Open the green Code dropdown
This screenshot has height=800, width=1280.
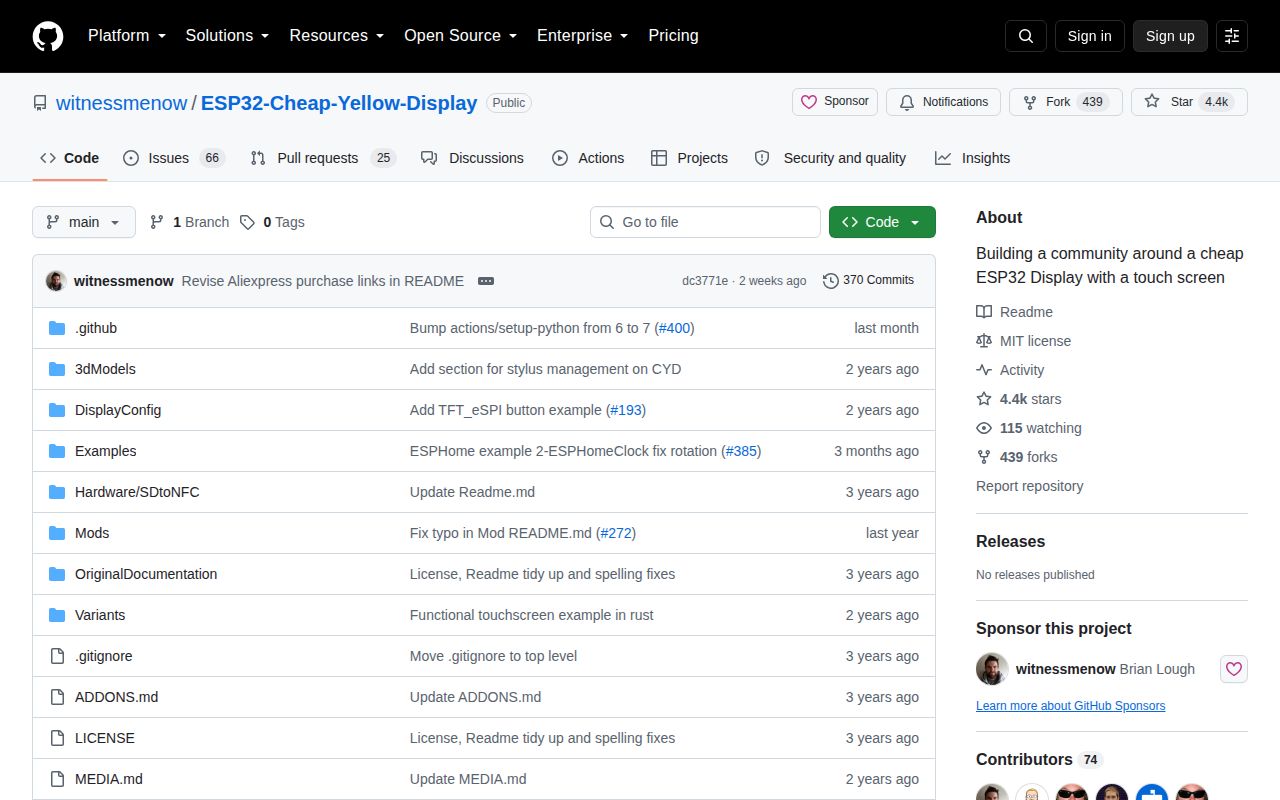[x=882, y=222]
